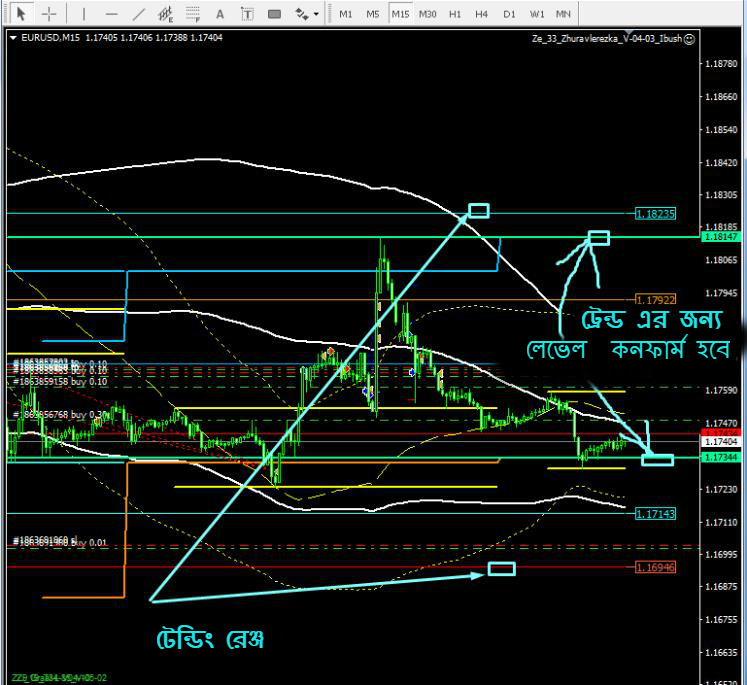Select the text 'A' tool
Screen dimensions: 747x685
coord(220,14)
